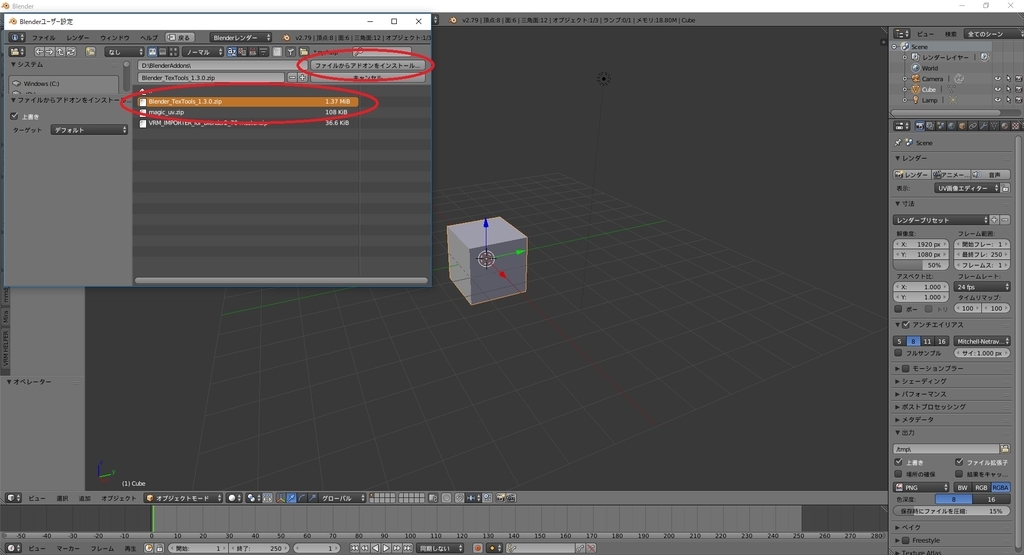Hide the Cube via its eye icon
This screenshot has height=555, width=1024.
coord(997,89)
